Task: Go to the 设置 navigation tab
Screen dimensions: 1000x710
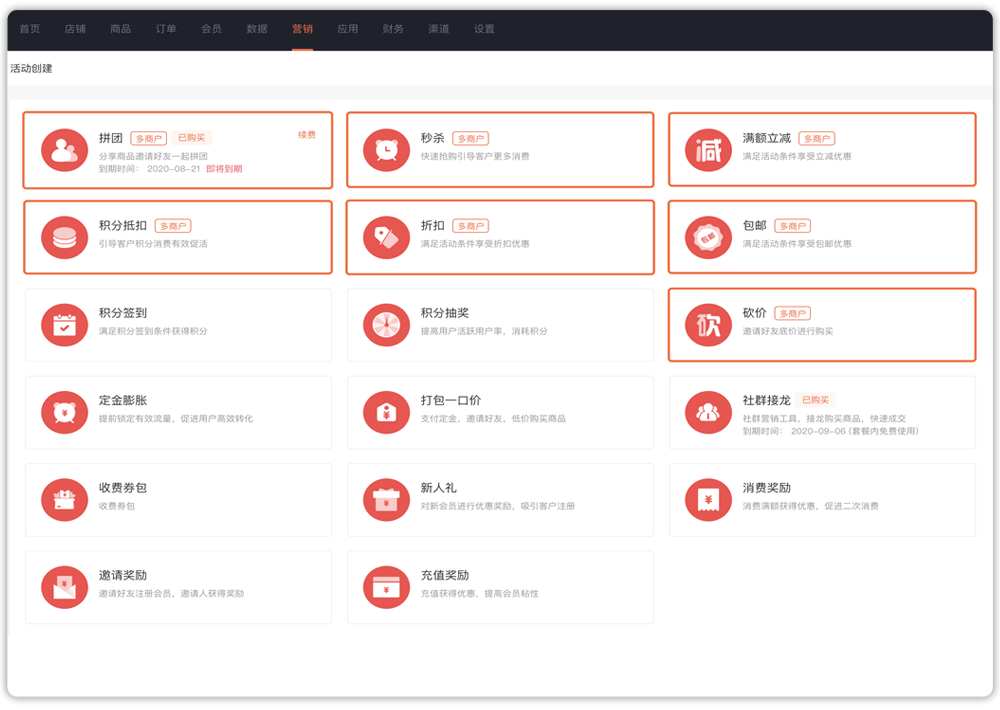Action: tap(484, 29)
